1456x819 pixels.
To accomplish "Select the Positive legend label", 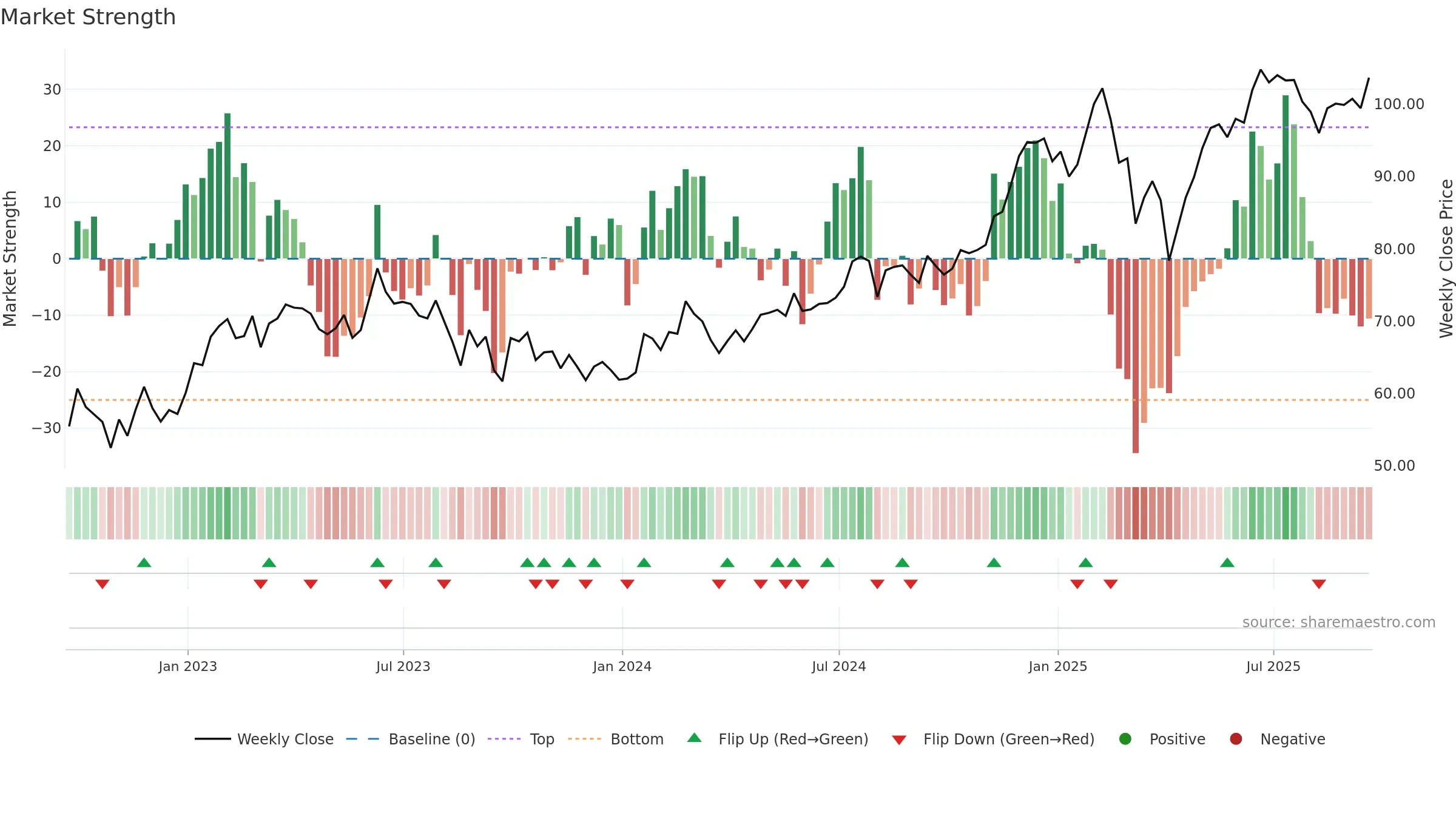I will click(1178, 739).
